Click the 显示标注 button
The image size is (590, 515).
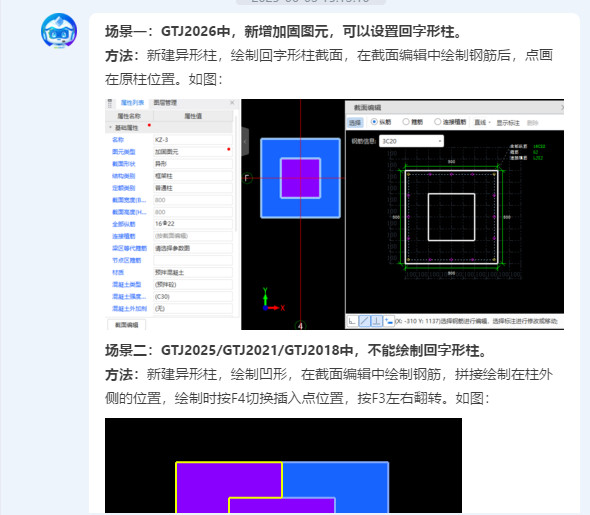[x=508, y=123]
